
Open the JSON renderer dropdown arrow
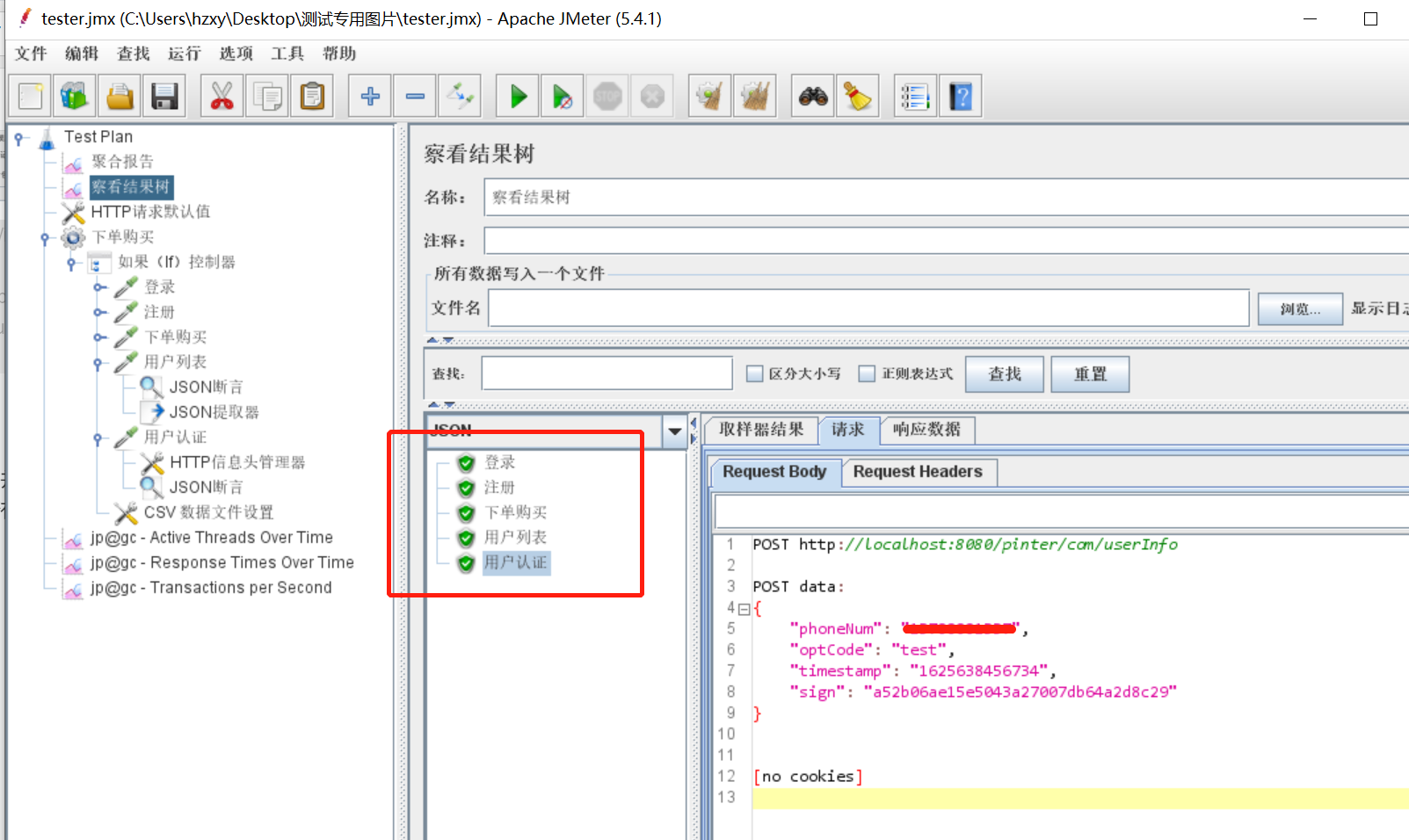click(675, 431)
